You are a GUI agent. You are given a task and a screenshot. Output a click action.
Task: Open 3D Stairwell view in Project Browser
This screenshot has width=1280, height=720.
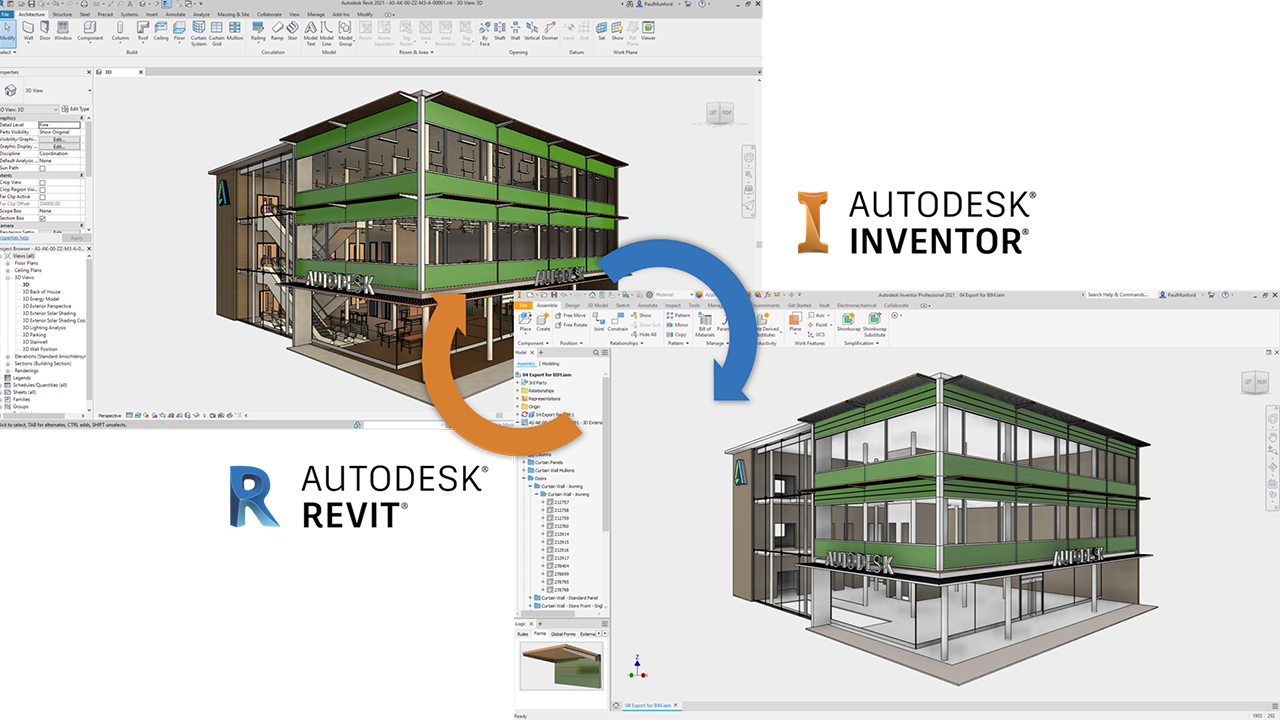pos(34,341)
